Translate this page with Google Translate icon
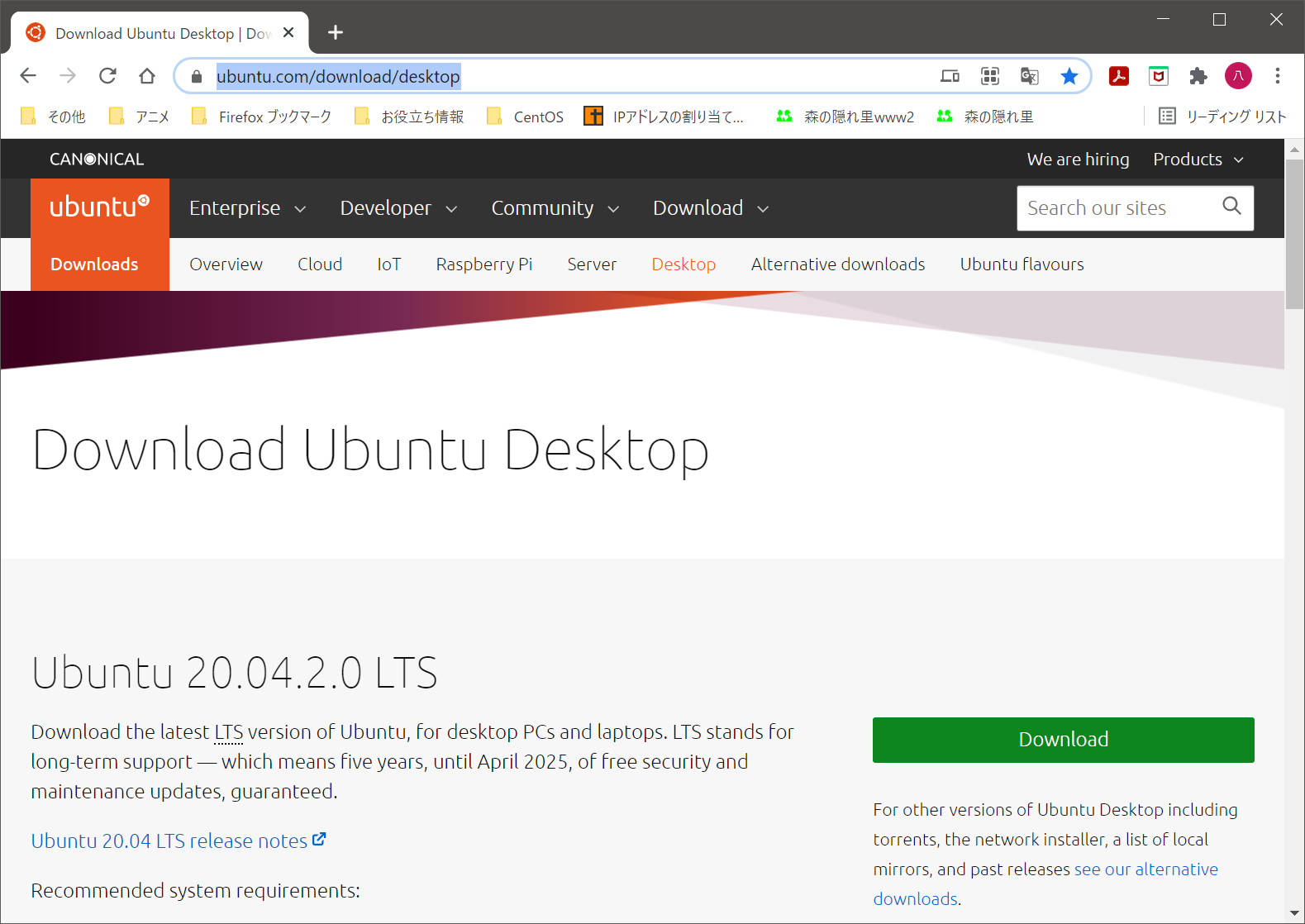Screen dimensions: 1305x924 coord(1029,77)
